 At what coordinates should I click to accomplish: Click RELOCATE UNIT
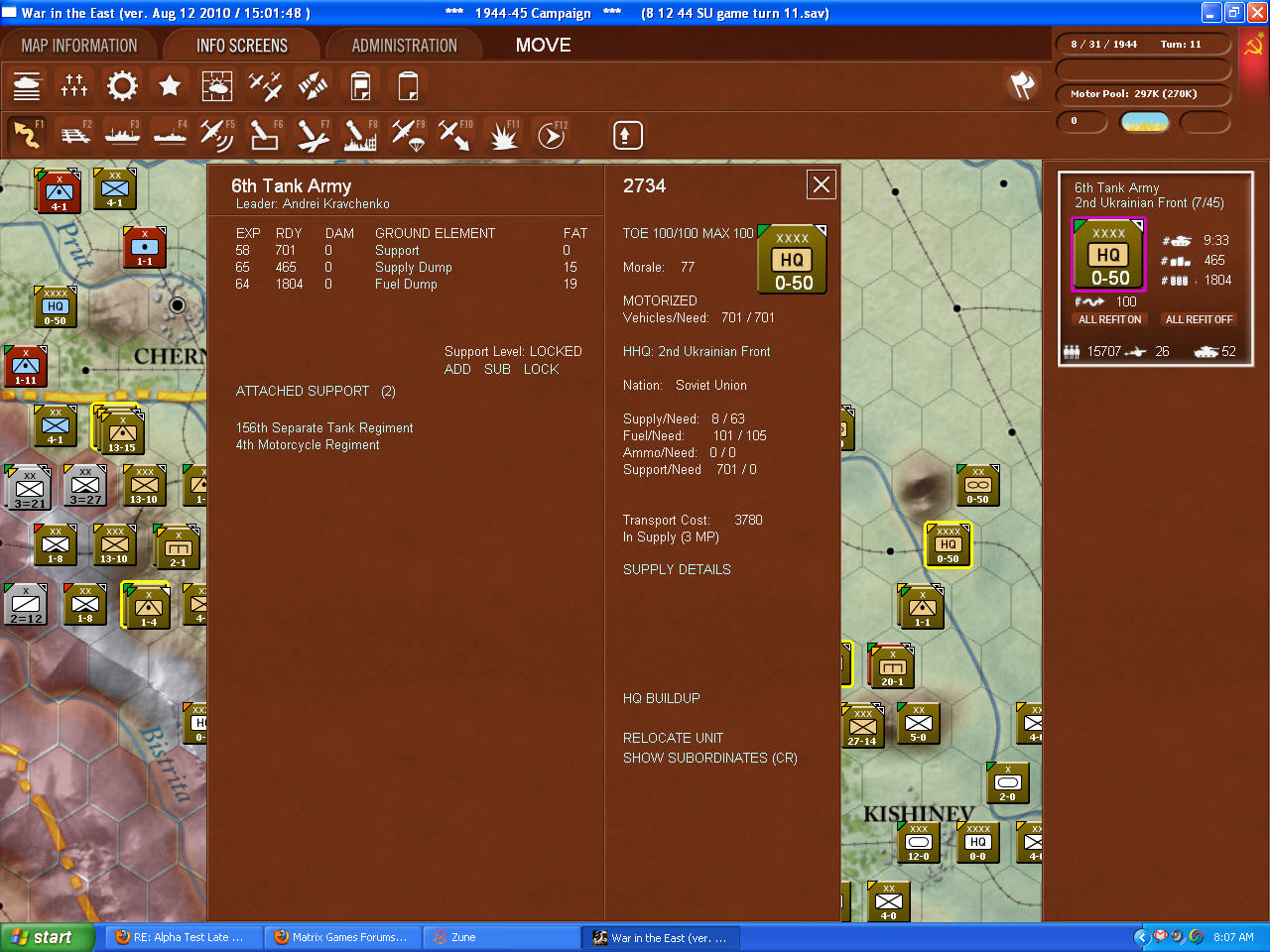tap(673, 738)
